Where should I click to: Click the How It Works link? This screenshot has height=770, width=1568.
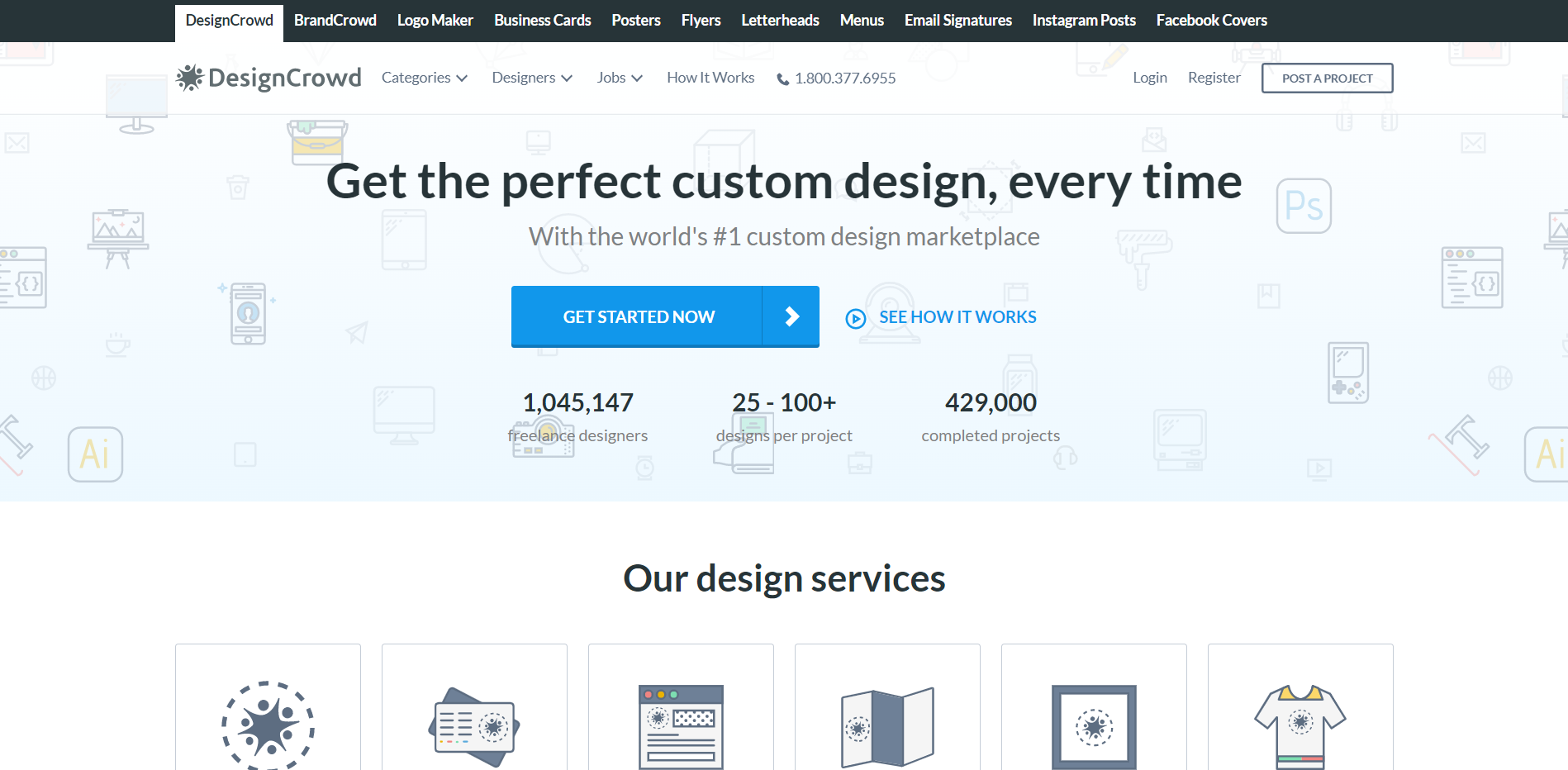click(x=710, y=78)
